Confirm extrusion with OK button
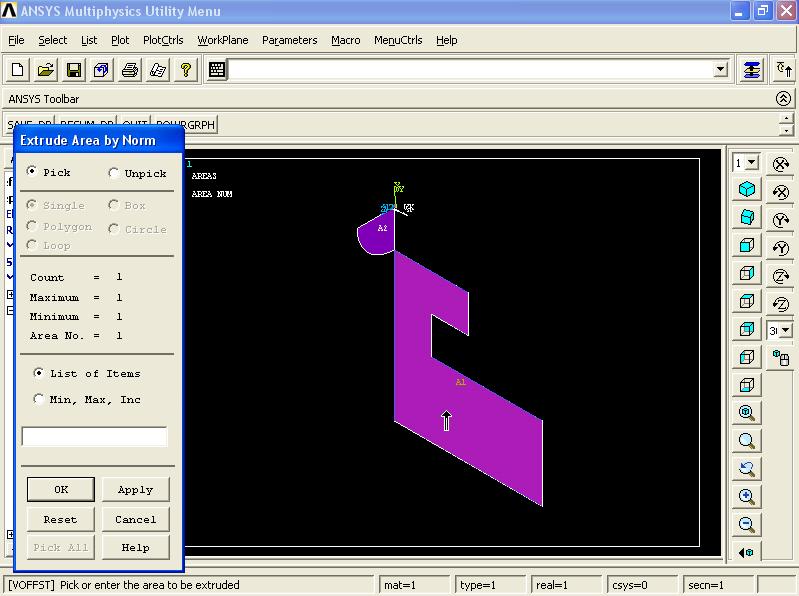Viewport: 799px width, 596px height. point(61,490)
